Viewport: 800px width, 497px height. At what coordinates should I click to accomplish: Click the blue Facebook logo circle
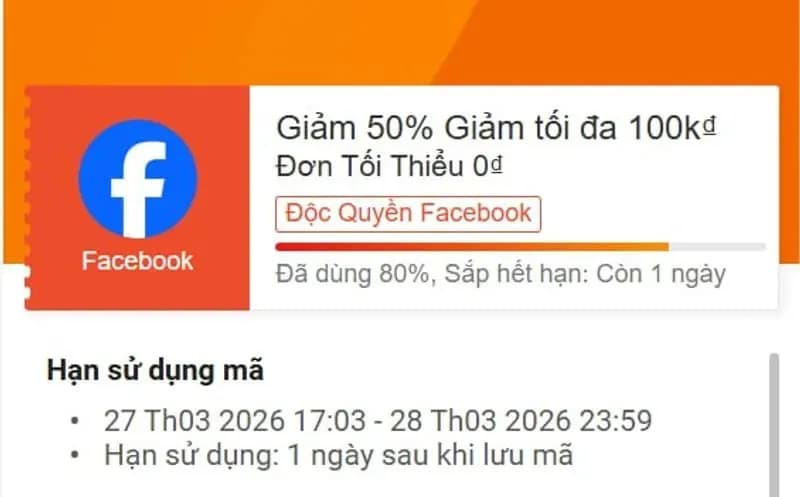point(138,179)
